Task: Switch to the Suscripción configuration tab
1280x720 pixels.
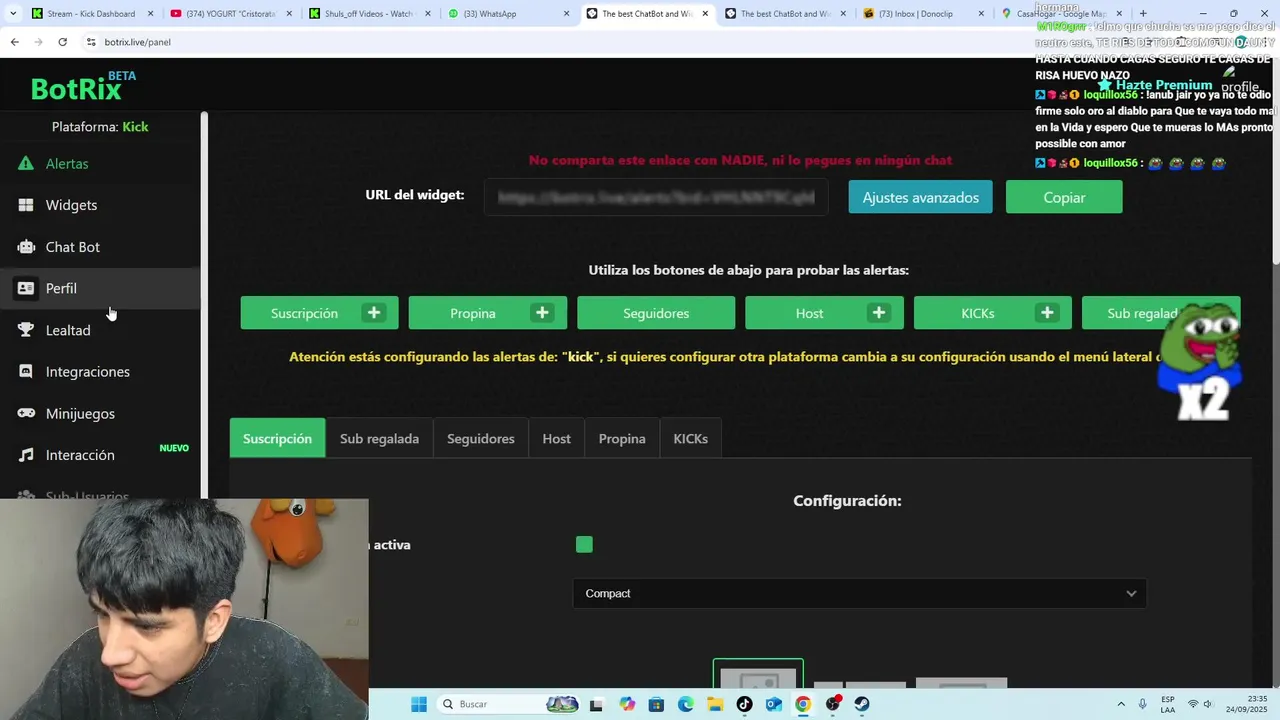Action: pos(277,438)
